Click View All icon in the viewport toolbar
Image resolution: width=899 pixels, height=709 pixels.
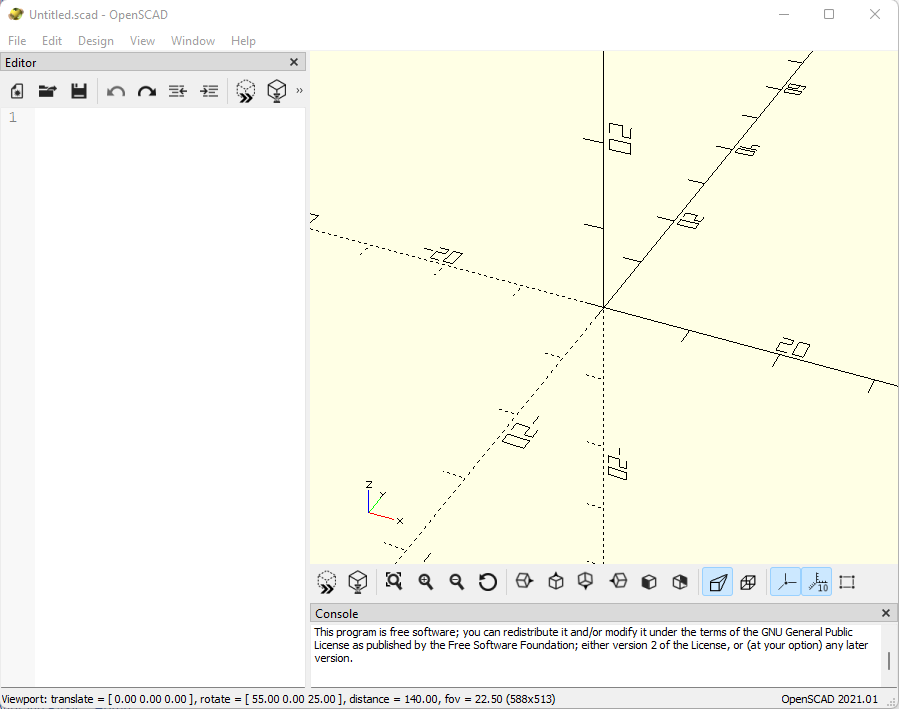[x=394, y=582]
